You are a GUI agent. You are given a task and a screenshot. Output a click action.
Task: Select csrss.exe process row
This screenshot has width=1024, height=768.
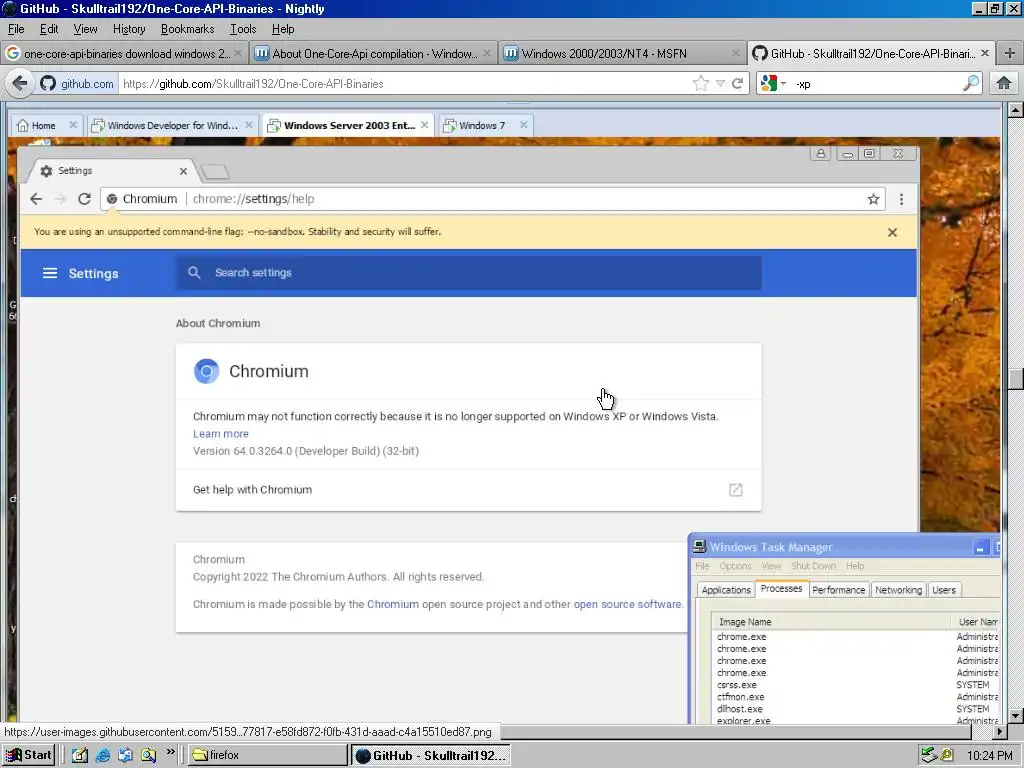coord(856,685)
